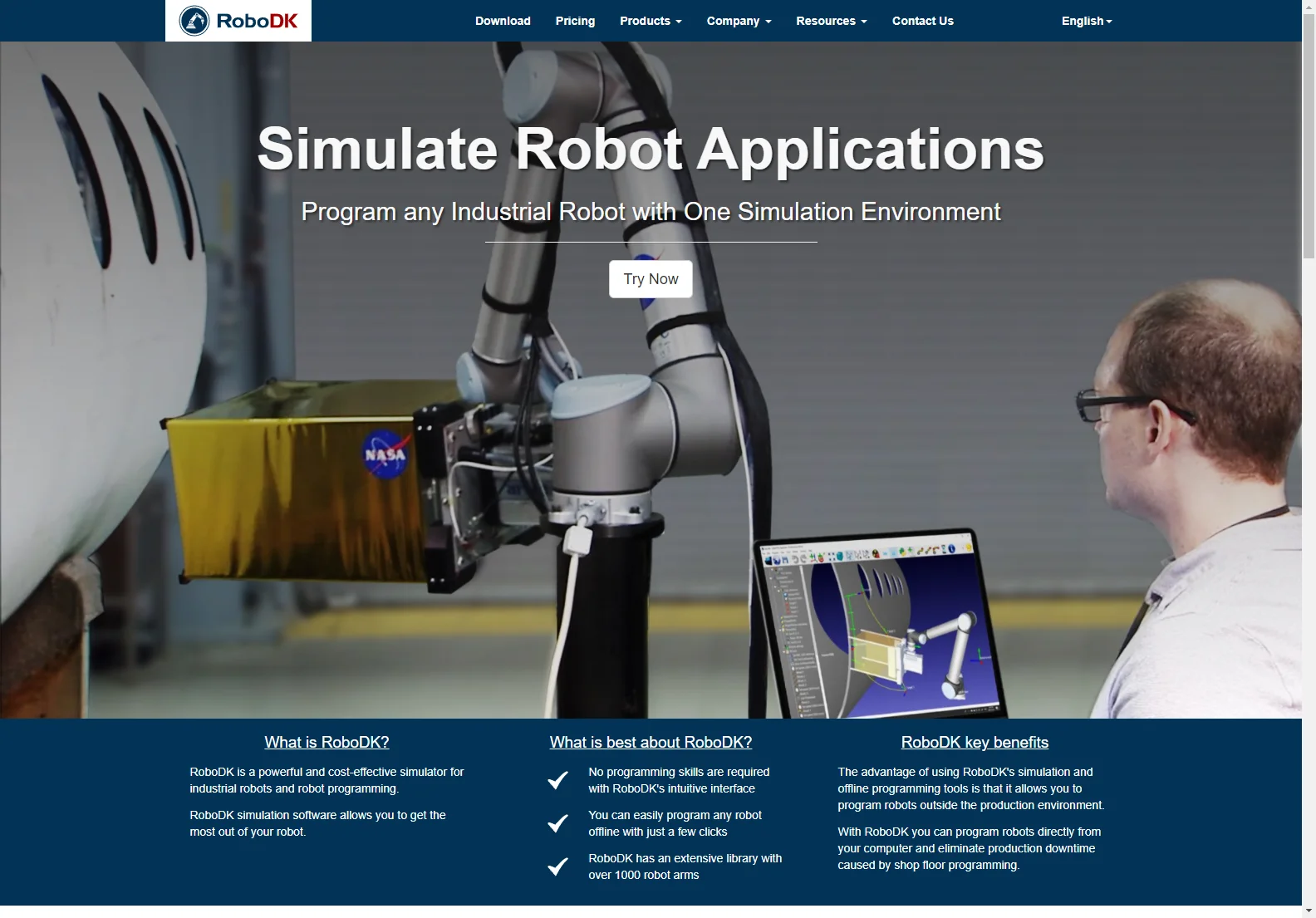Click checkmark beside extensive library text
1316x918 pixels.
(558, 866)
